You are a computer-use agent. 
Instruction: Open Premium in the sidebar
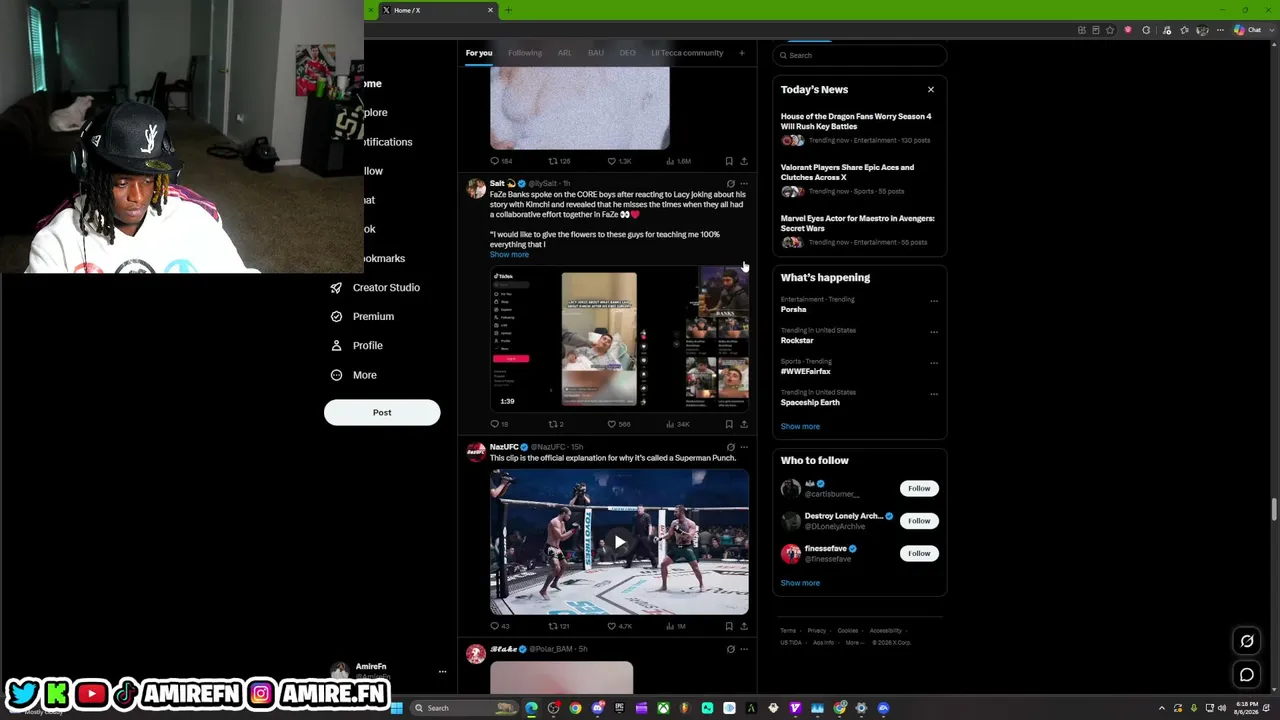point(363,317)
